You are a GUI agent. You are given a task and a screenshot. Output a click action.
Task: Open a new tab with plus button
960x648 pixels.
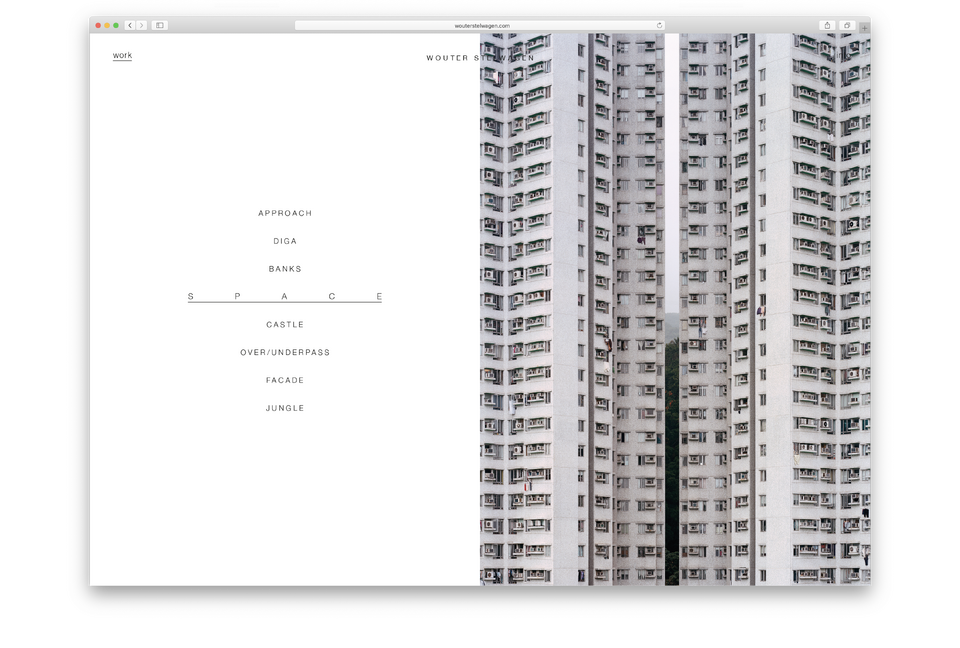[864, 27]
